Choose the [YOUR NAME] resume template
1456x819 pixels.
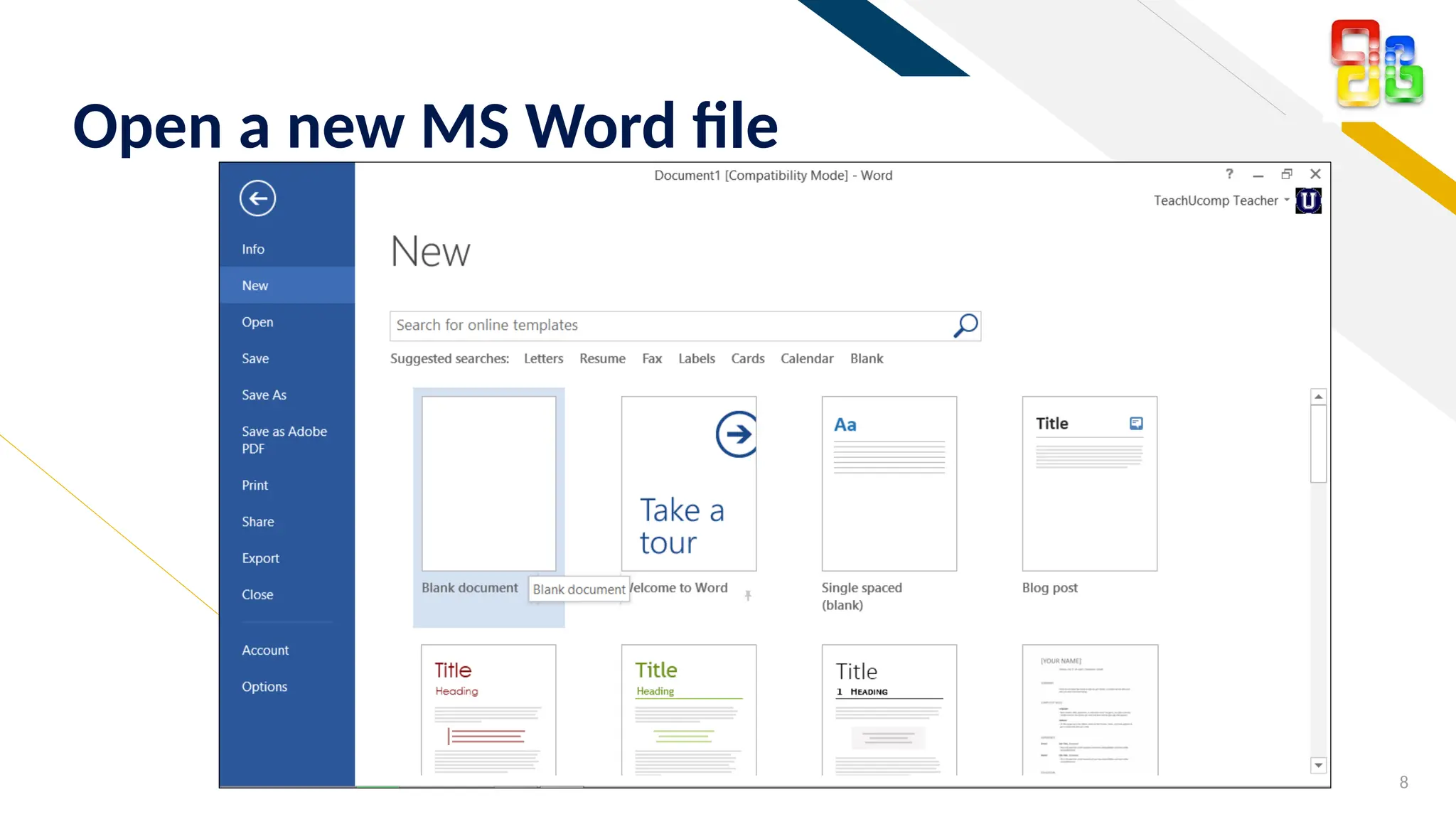point(1090,710)
